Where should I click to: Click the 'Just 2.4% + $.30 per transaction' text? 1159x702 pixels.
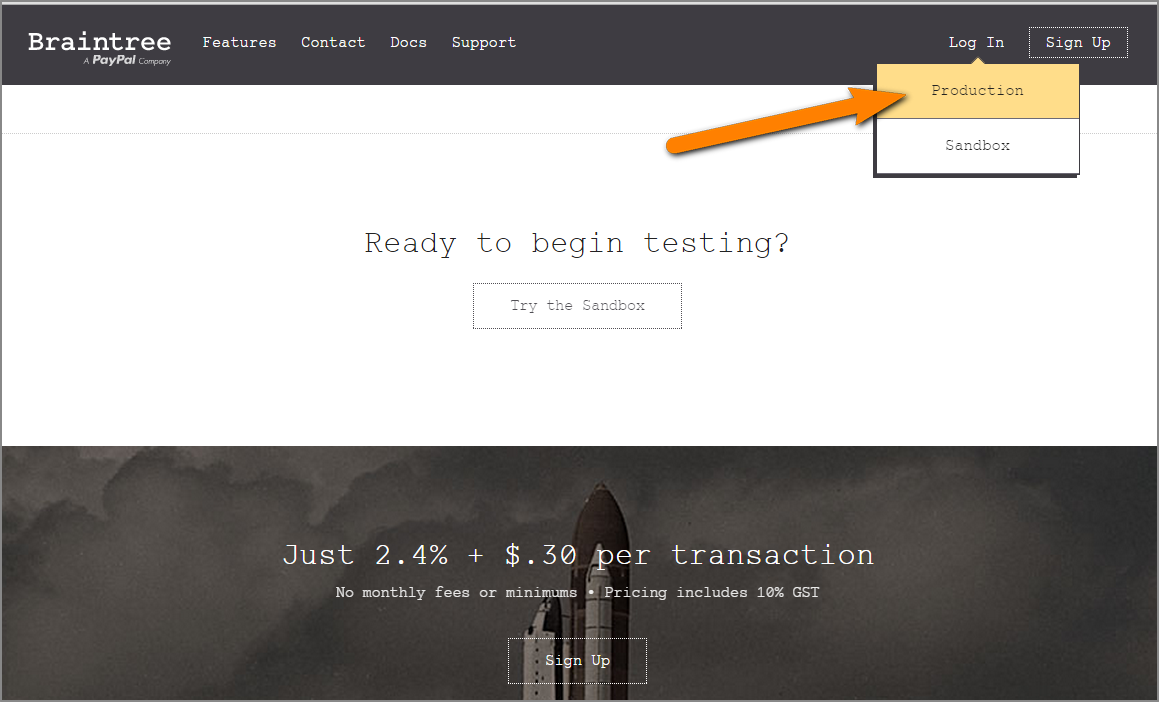point(578,555)
